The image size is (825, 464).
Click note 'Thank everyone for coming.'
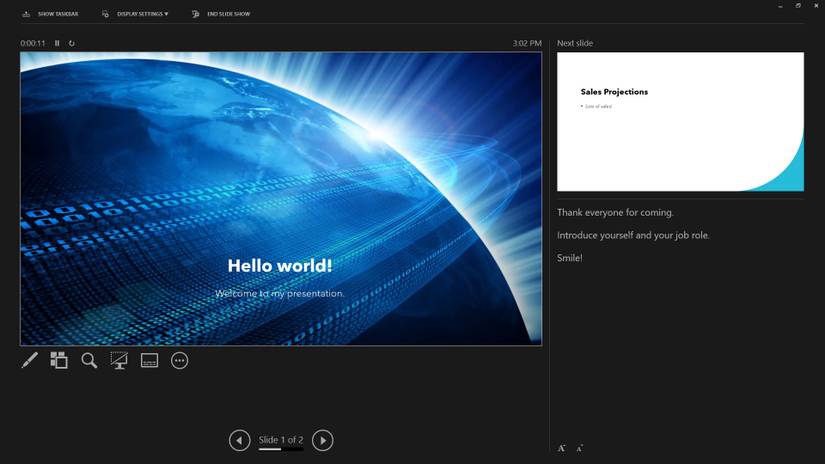(x=615, y=213)
